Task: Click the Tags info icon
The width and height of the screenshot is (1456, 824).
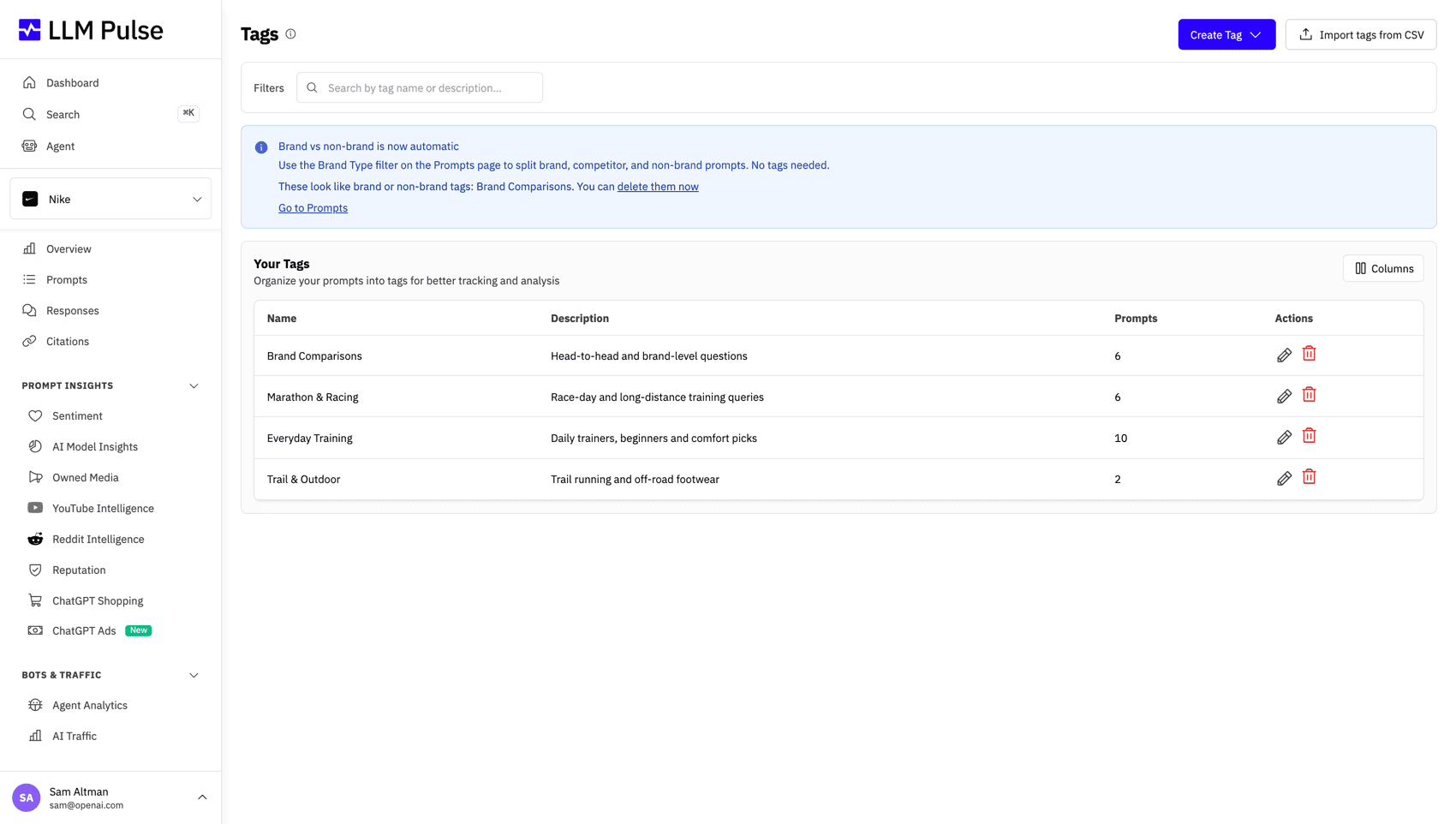Action: click(x=291, y=34)
